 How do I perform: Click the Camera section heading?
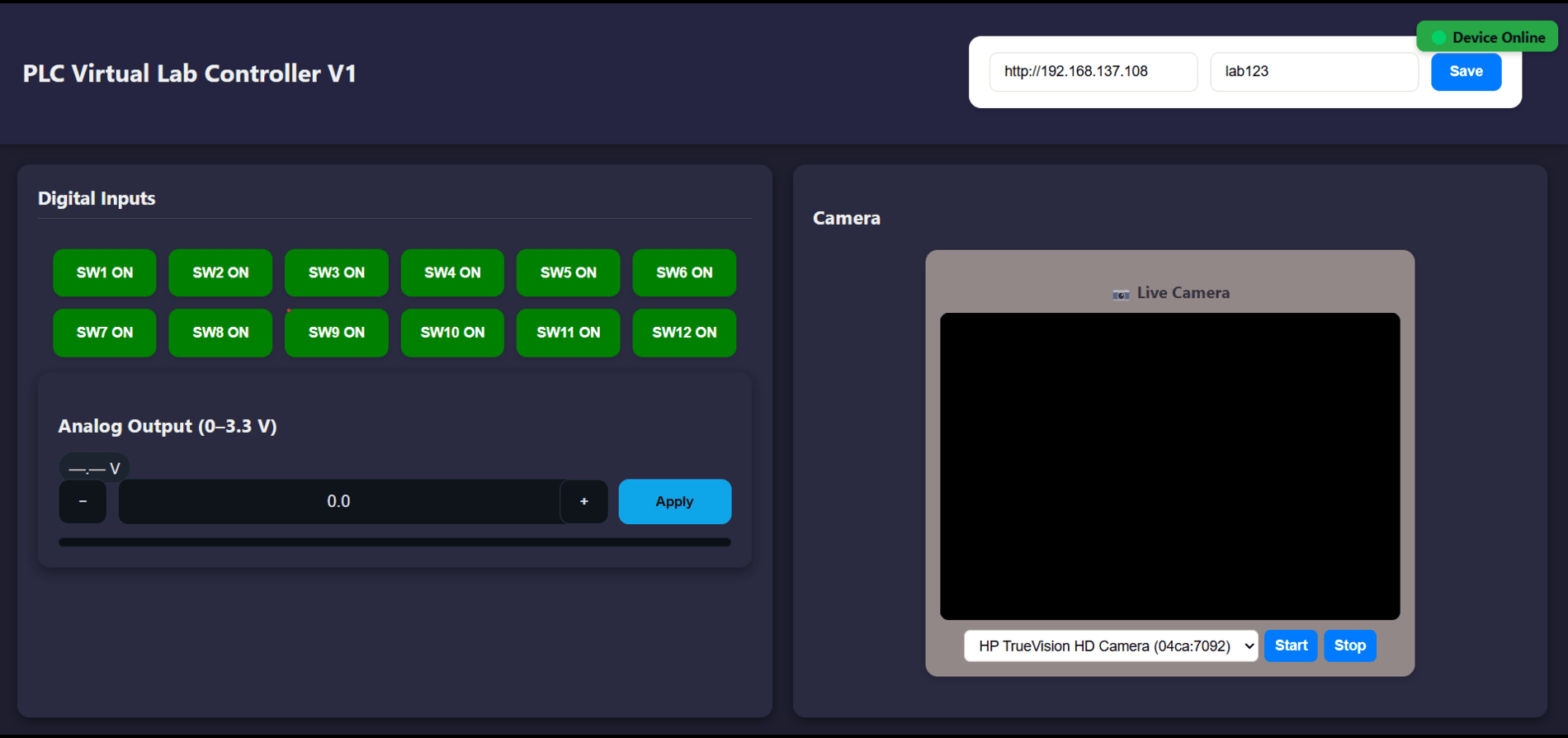point(847,218)
